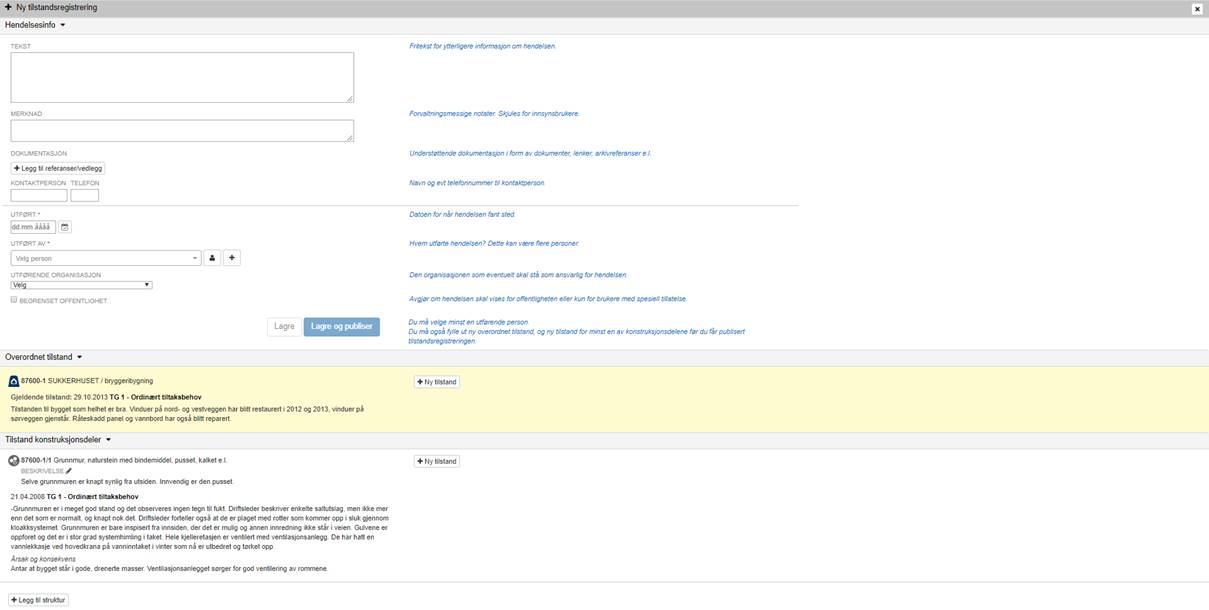Click plus icon in Ny tilstandsregistrering header
This screenshot has height=610, width=1209.
(x=8, y=7)
